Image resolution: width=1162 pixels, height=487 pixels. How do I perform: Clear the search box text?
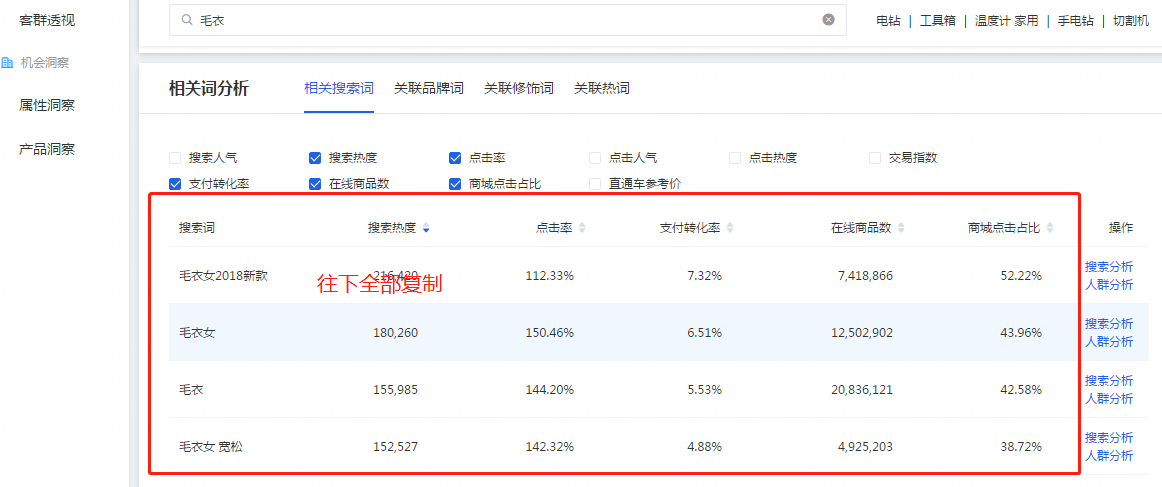point(829,20)
